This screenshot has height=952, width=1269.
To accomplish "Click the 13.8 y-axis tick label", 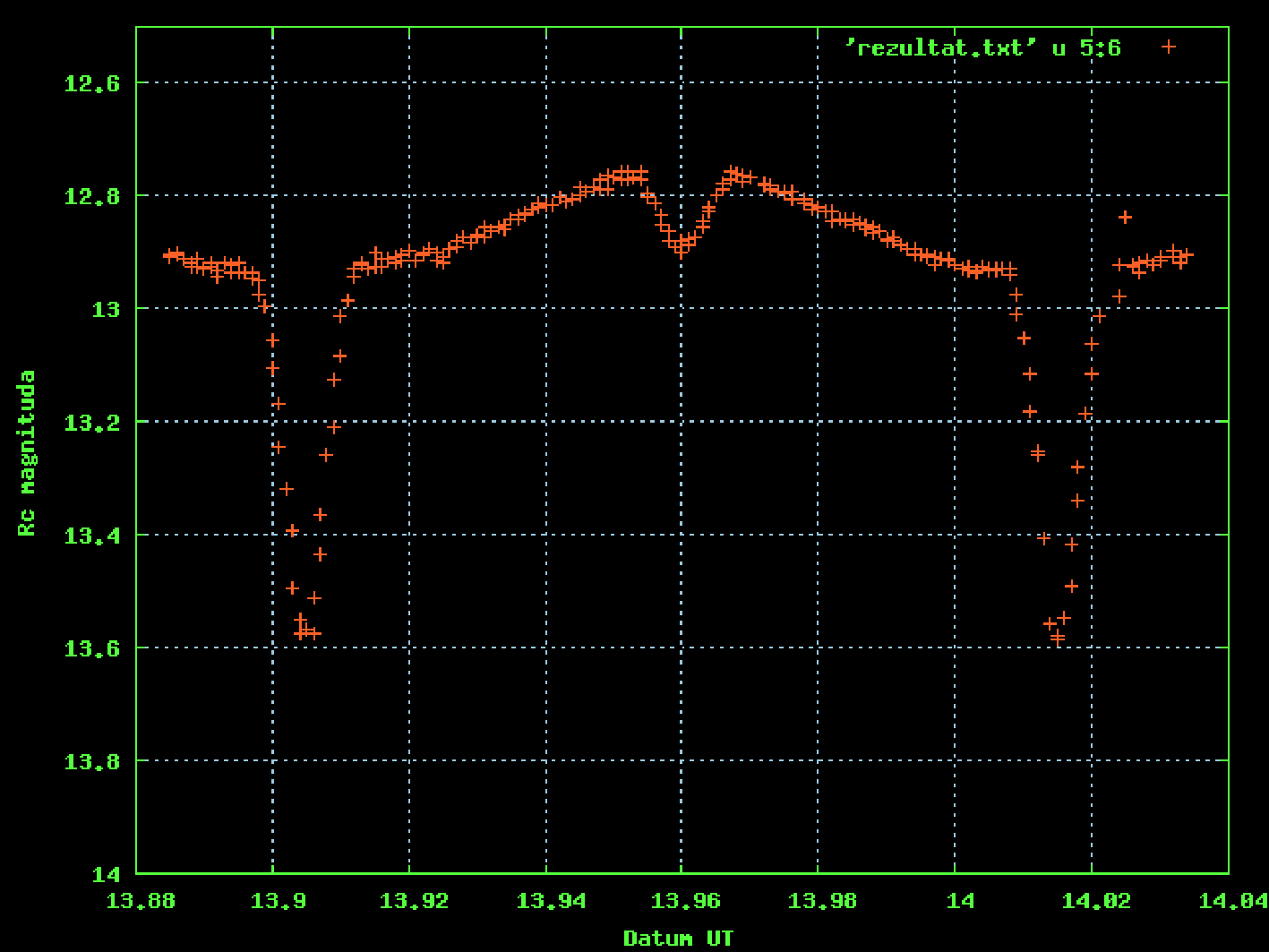I will [92, 761].
